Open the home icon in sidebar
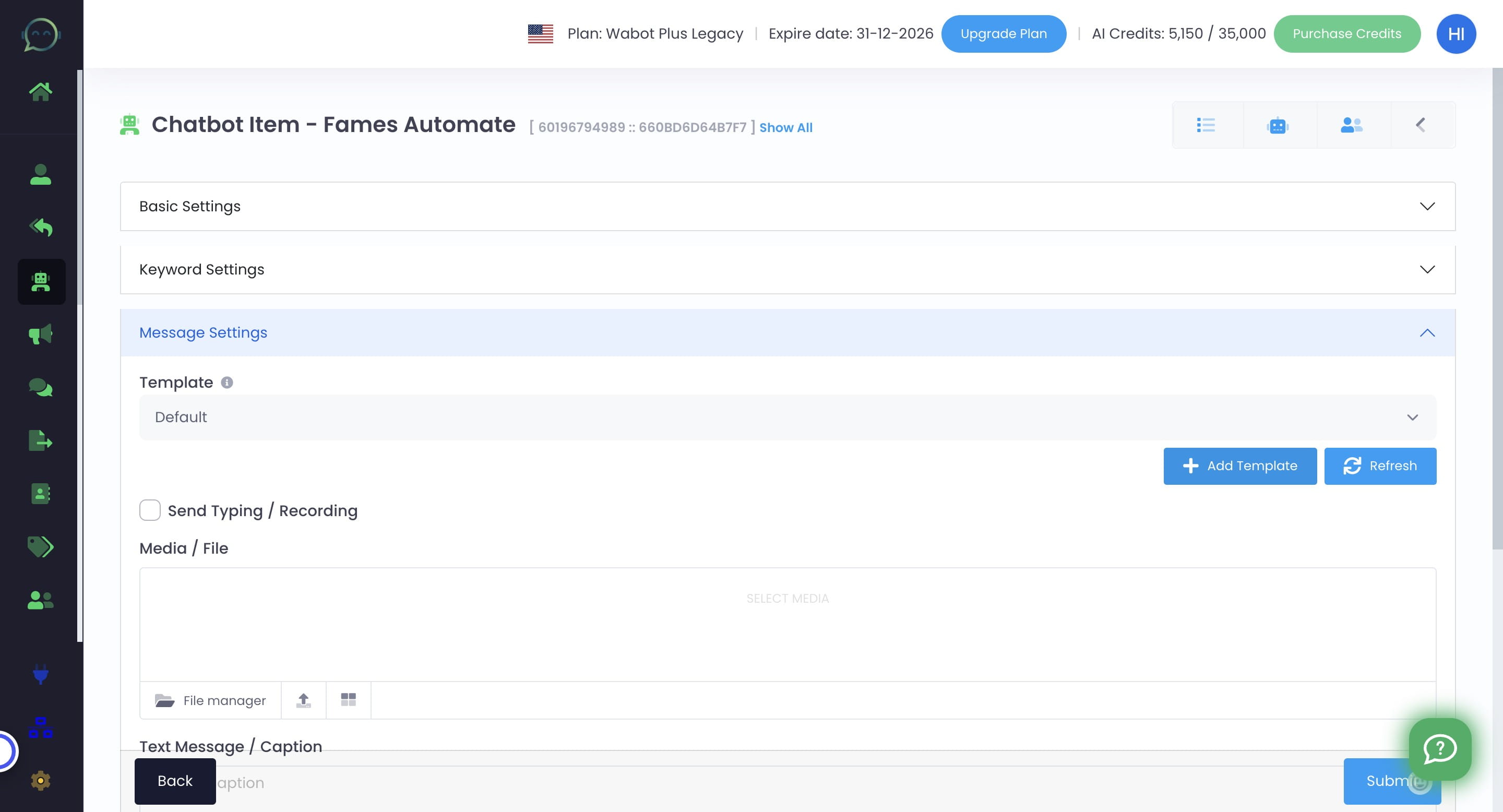 40,91
